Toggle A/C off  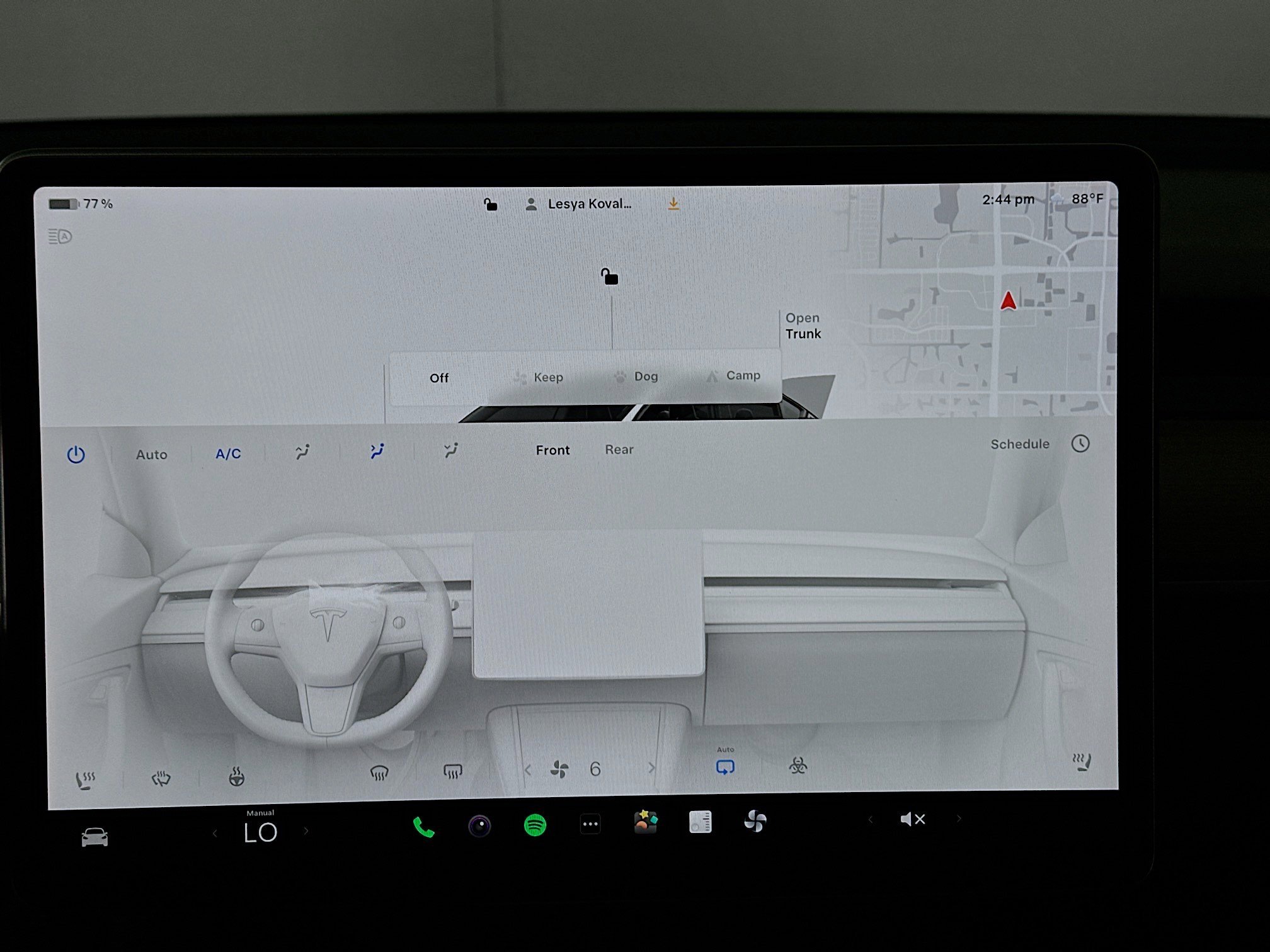tap(227, 454)
